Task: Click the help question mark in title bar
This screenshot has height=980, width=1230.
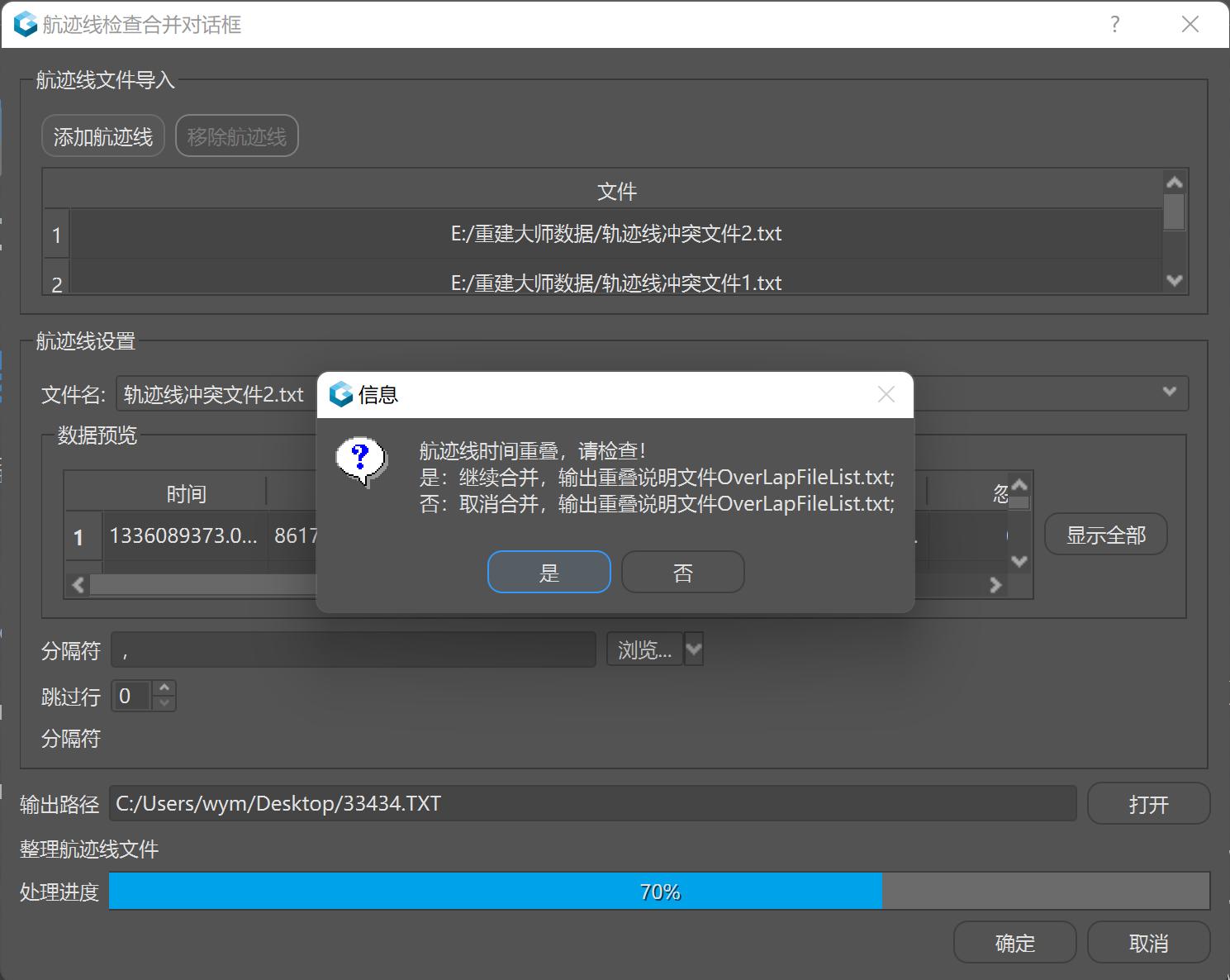Action: click(1114, 25)
